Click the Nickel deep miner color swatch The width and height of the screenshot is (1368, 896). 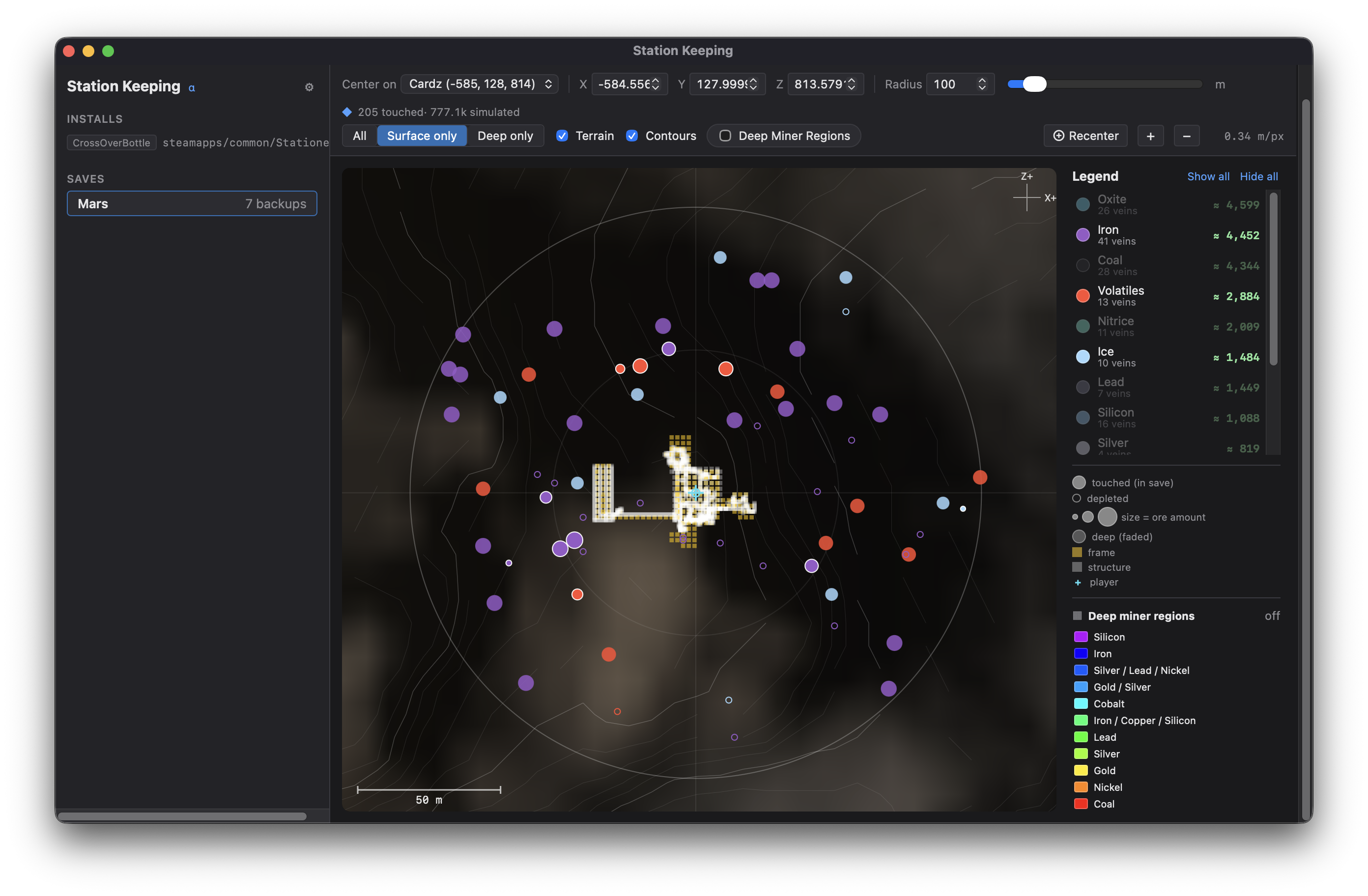(x=1081, y=787)
